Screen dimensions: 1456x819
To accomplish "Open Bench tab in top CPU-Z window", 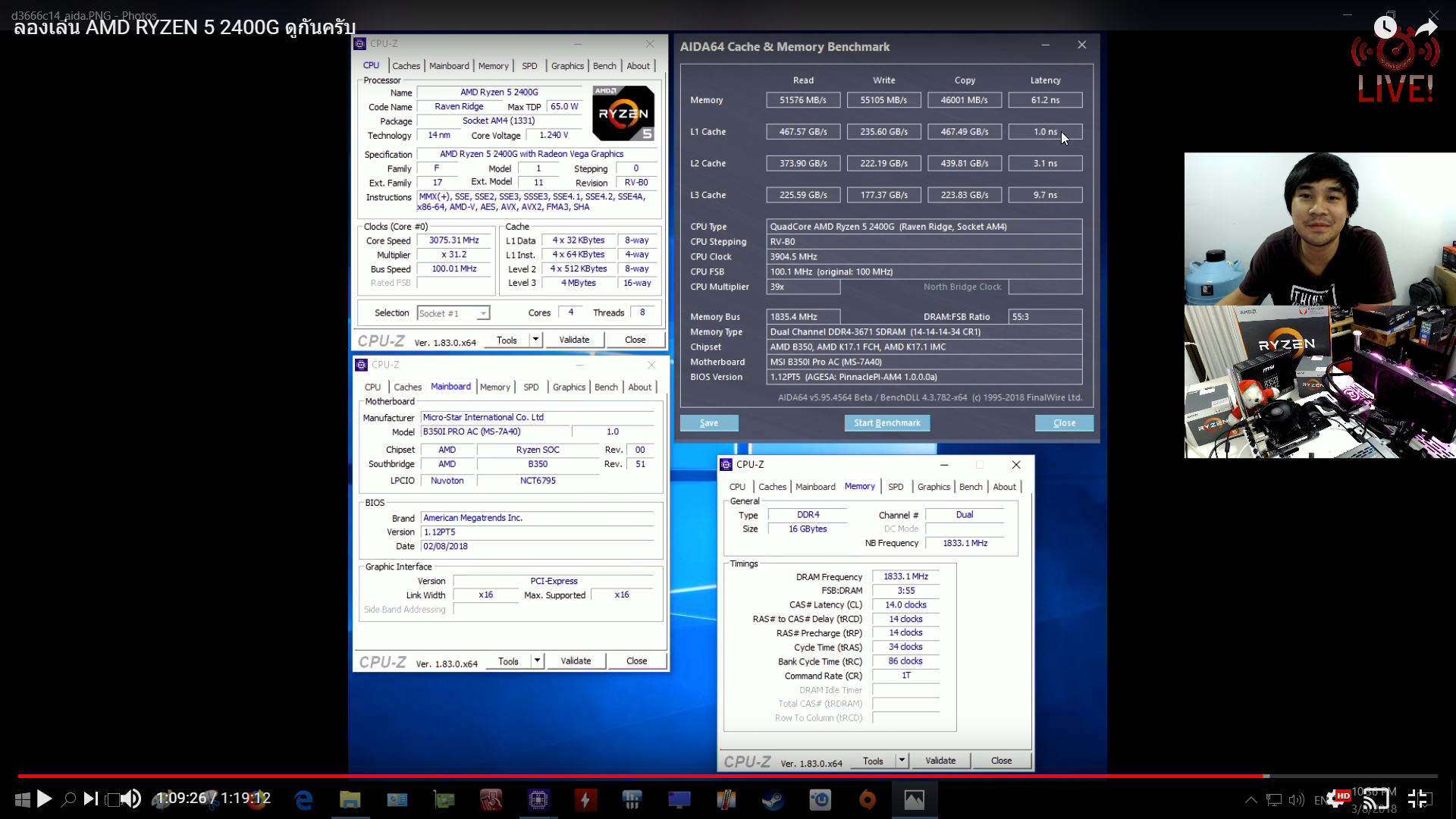I will [x=604, y=66].
